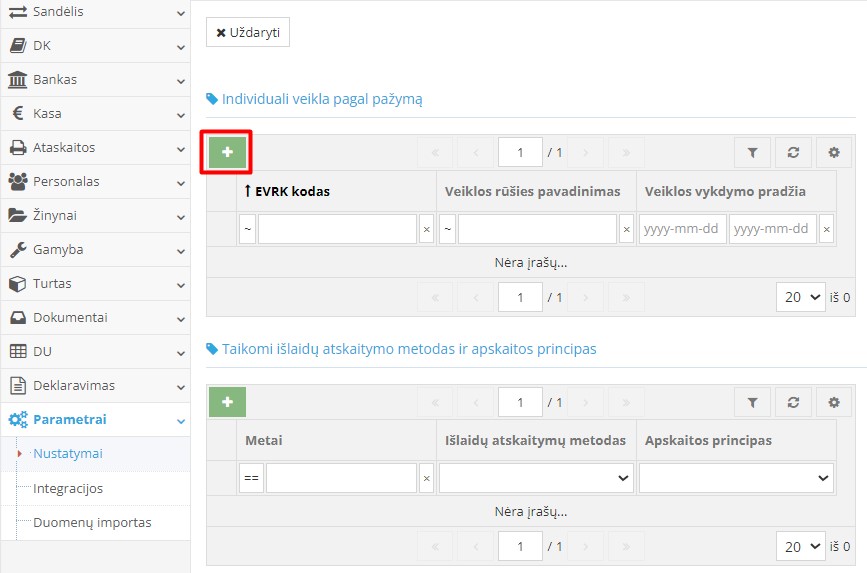Viewport: 867px width, 573px height.
Task: Open the Deklaravimas menu
Action: coord(95,386)
